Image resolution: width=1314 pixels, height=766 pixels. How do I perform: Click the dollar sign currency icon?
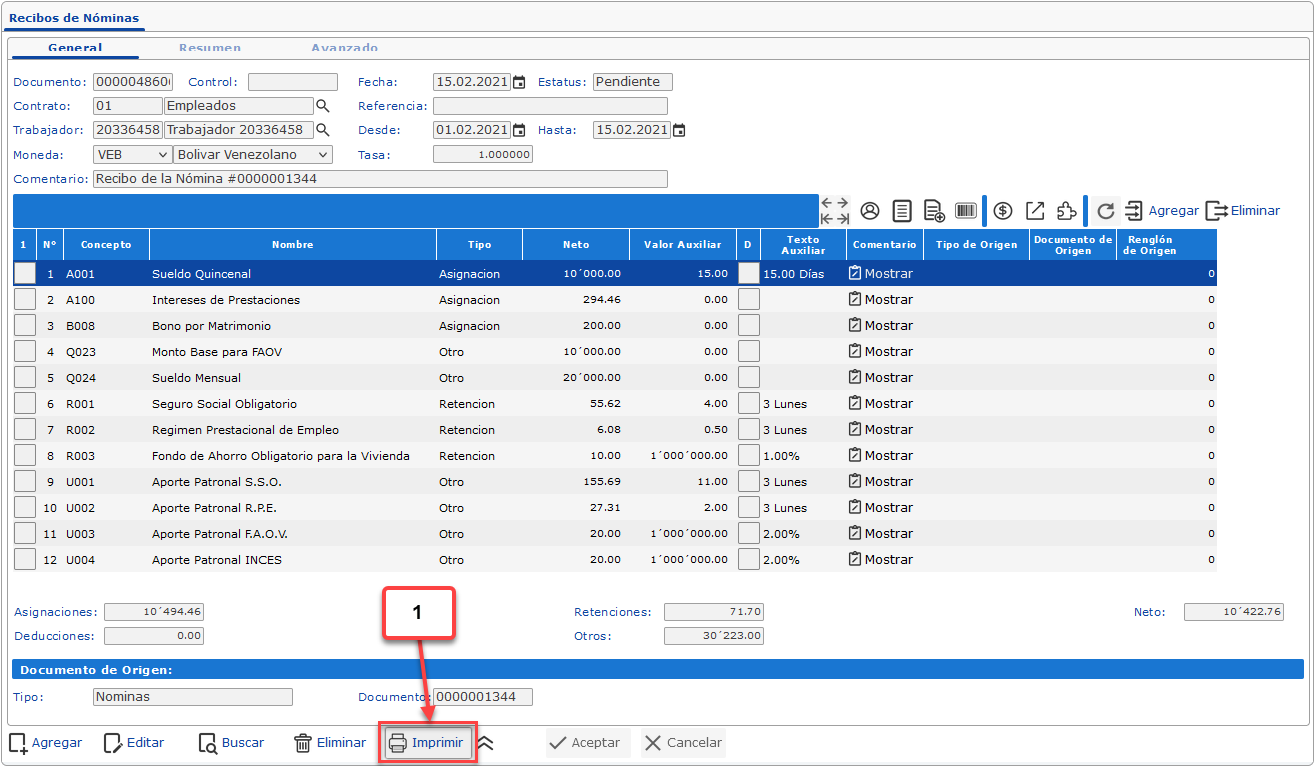click(1003, 211)
